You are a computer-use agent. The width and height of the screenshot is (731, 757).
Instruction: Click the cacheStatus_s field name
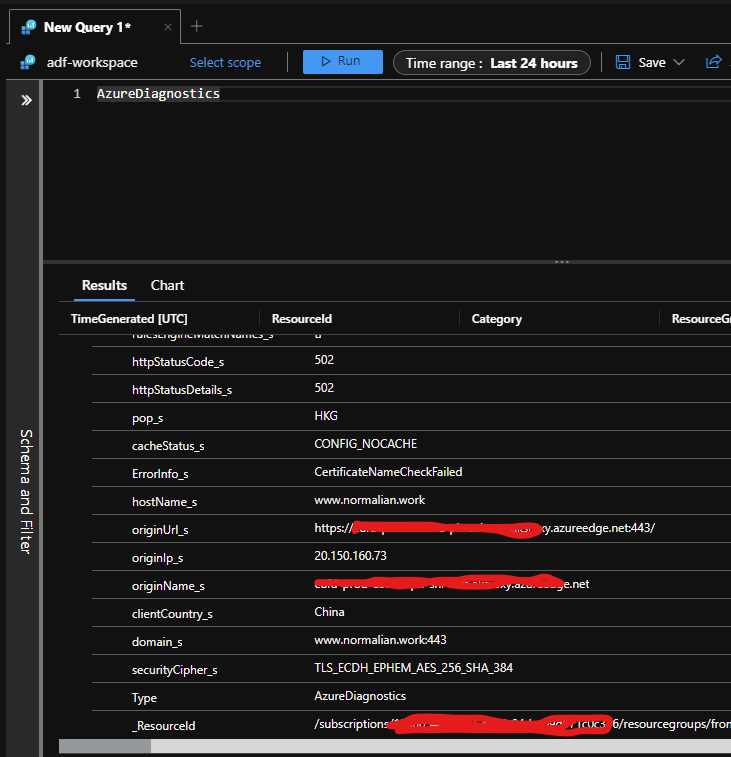pos(168,446)
